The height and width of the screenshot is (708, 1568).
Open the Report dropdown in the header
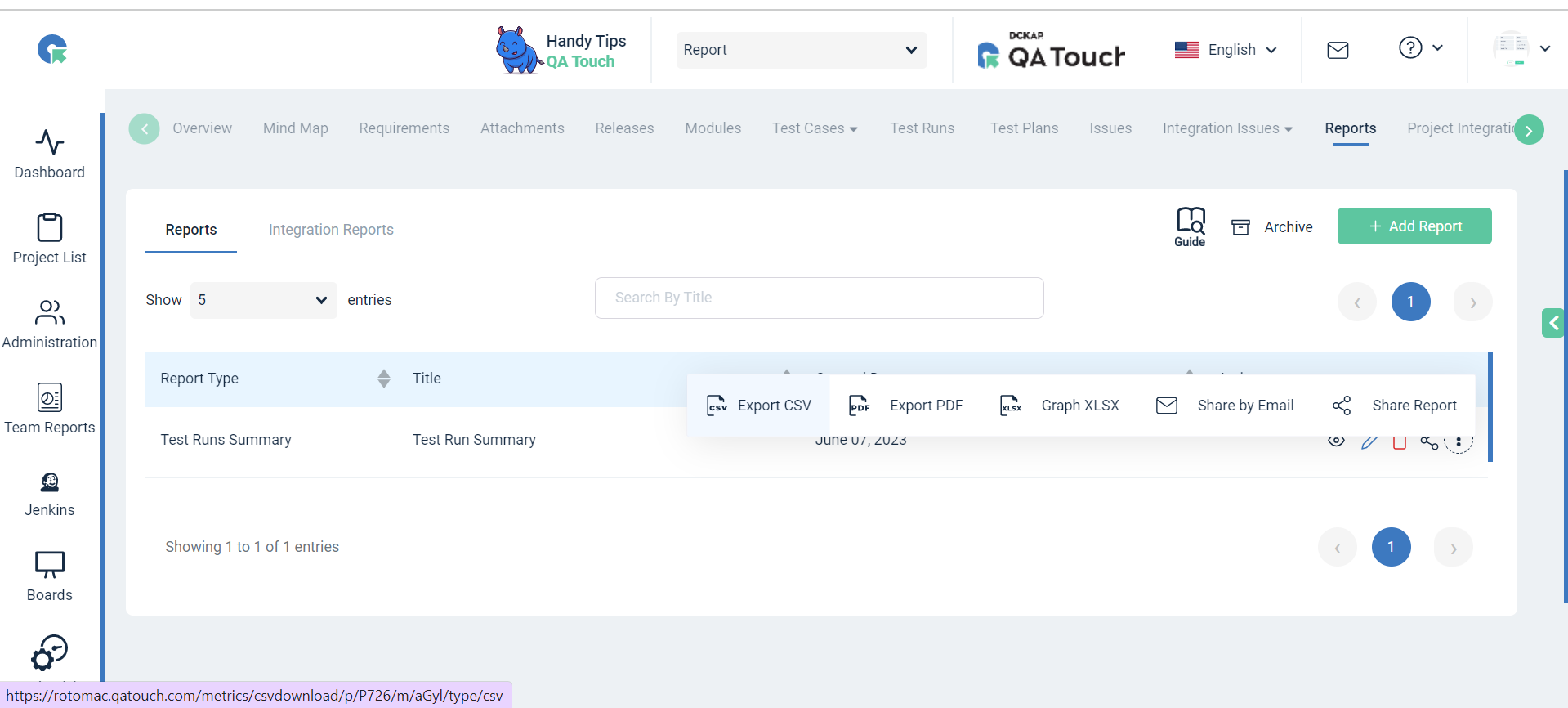[x=802, y=50]
